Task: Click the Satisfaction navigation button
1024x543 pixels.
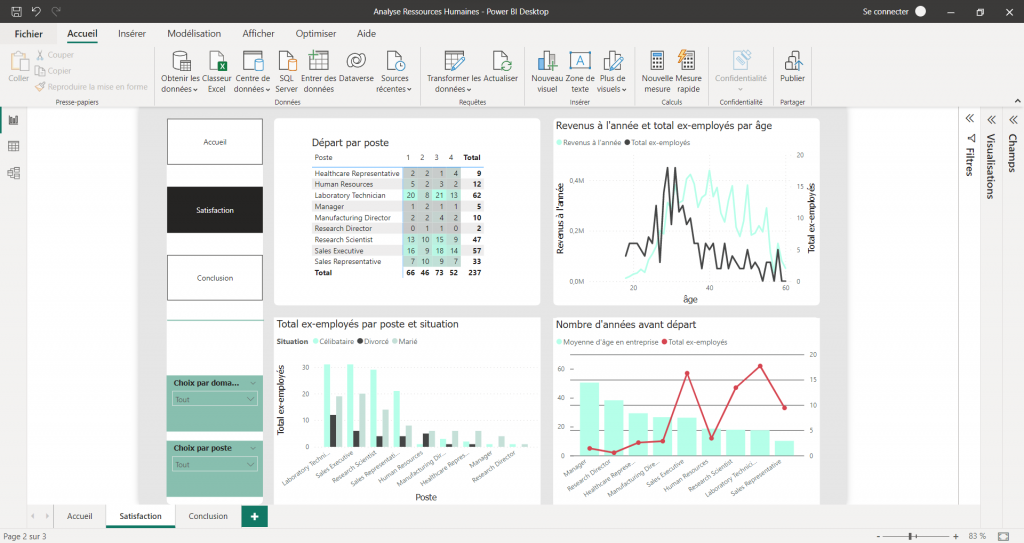Action: coord(215,210)
